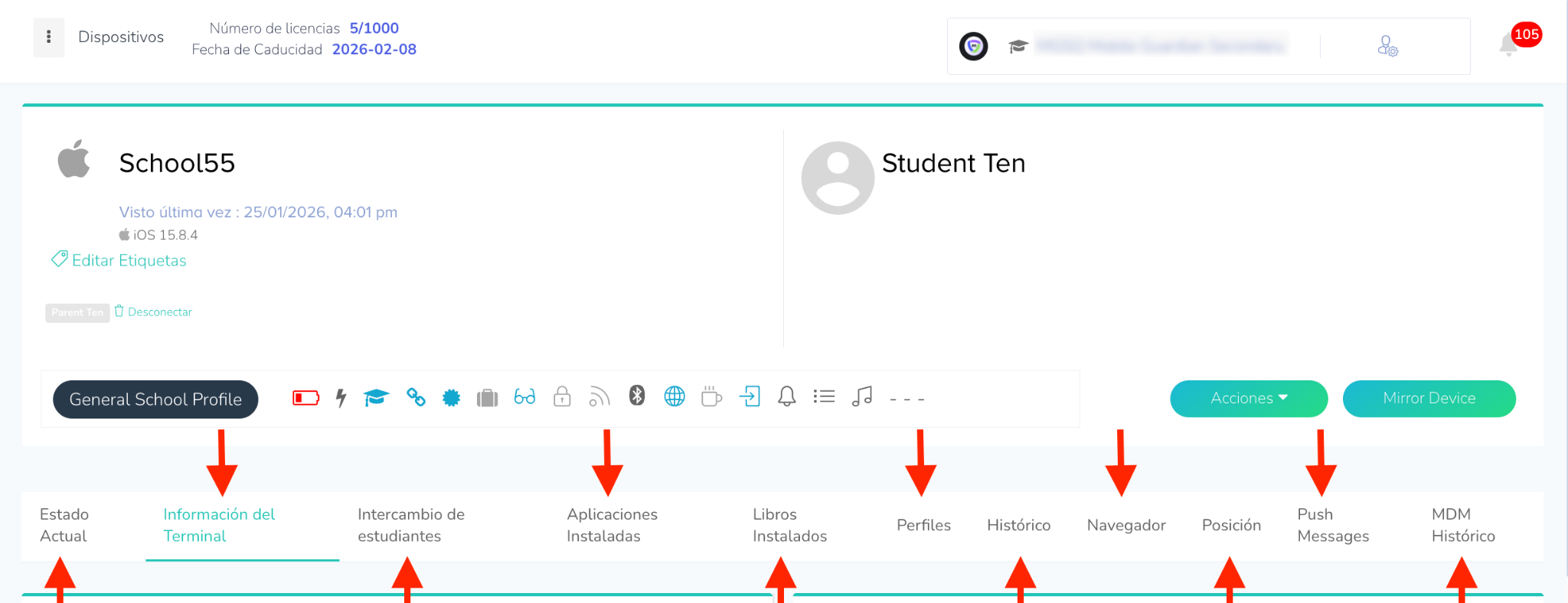Switch to the Aplicaciones Instaladas tab
This screenshot has height=603, width=1568.
pos(612,525)
